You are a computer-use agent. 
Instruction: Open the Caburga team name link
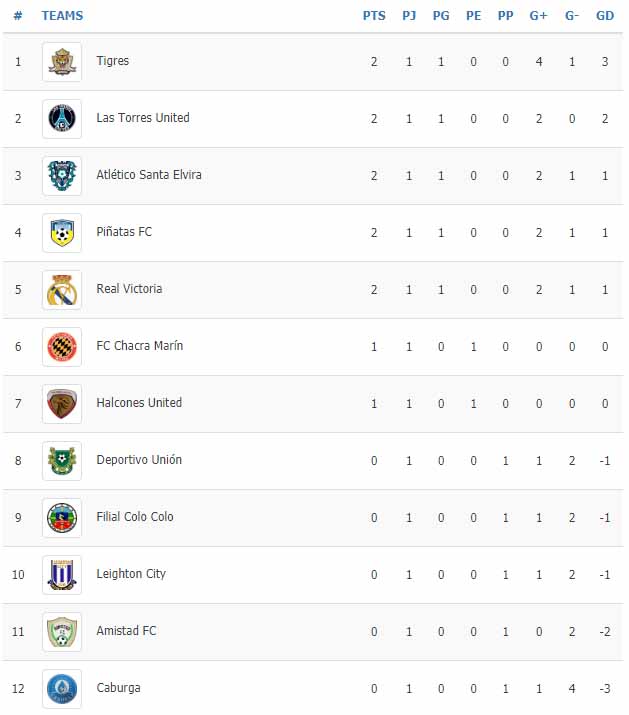tap(118, 688)
